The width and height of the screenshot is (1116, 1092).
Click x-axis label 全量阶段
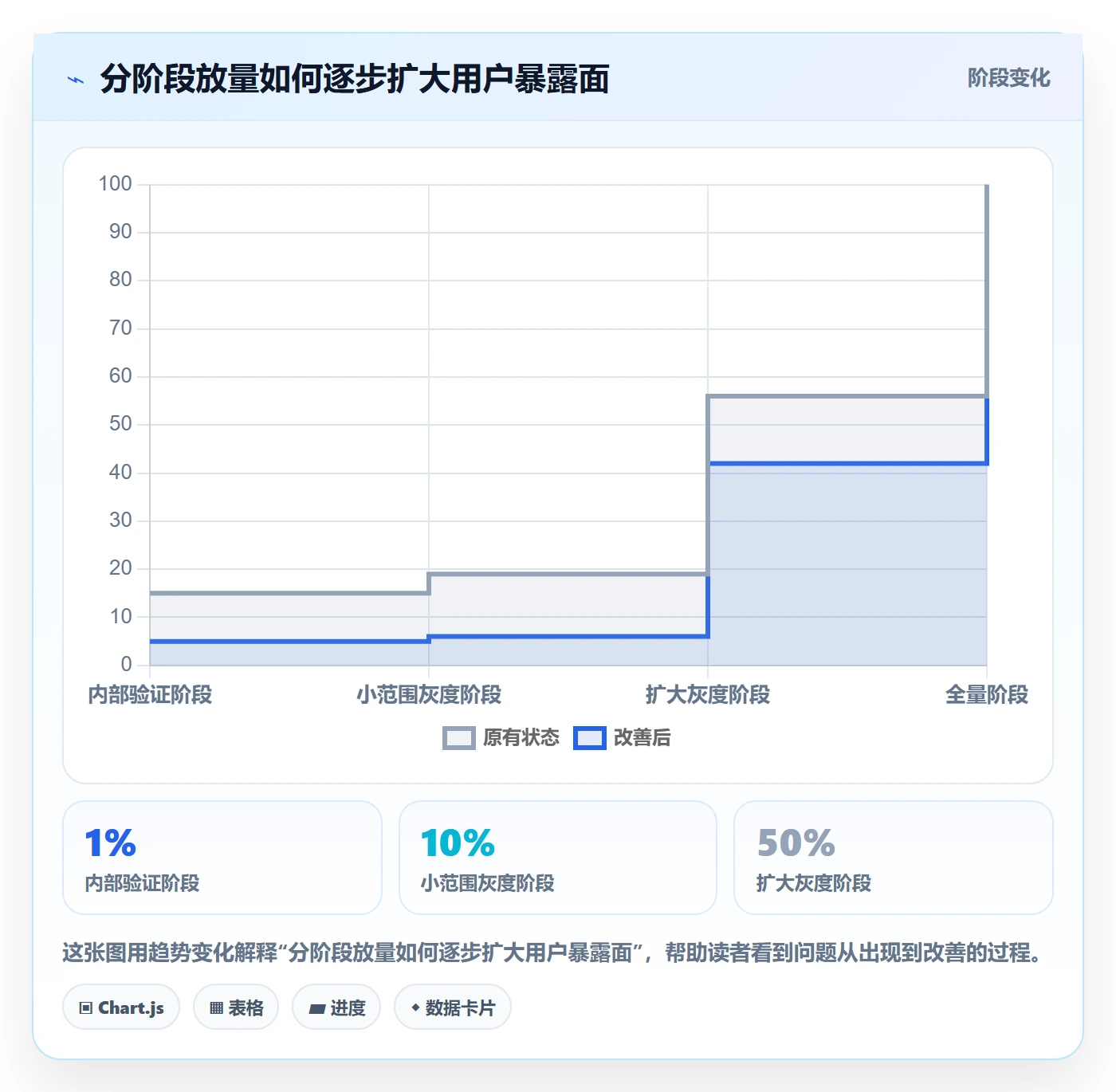click(987, 695)
